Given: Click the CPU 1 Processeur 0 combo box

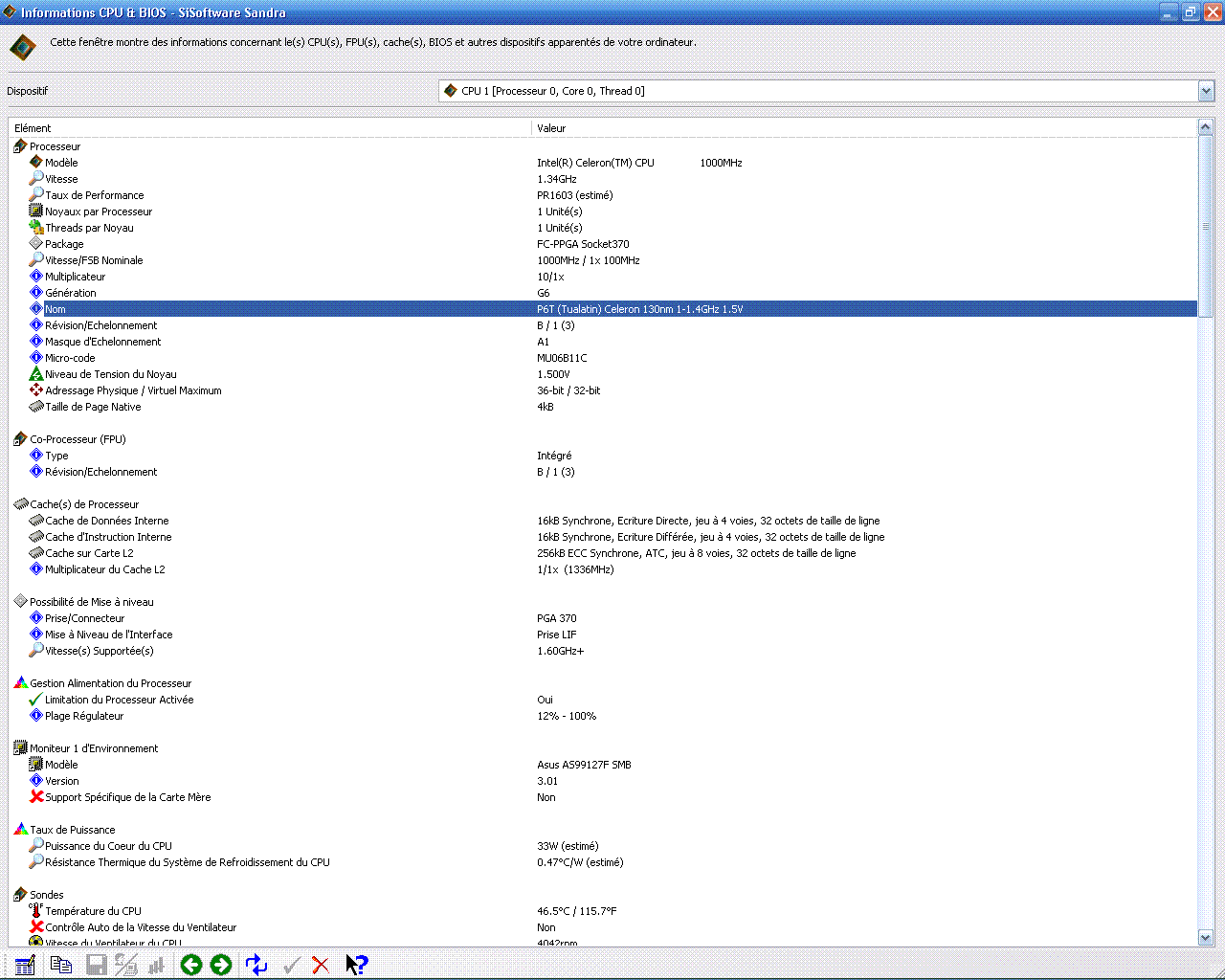Looking at the screenshot, I should pos(826,91).
